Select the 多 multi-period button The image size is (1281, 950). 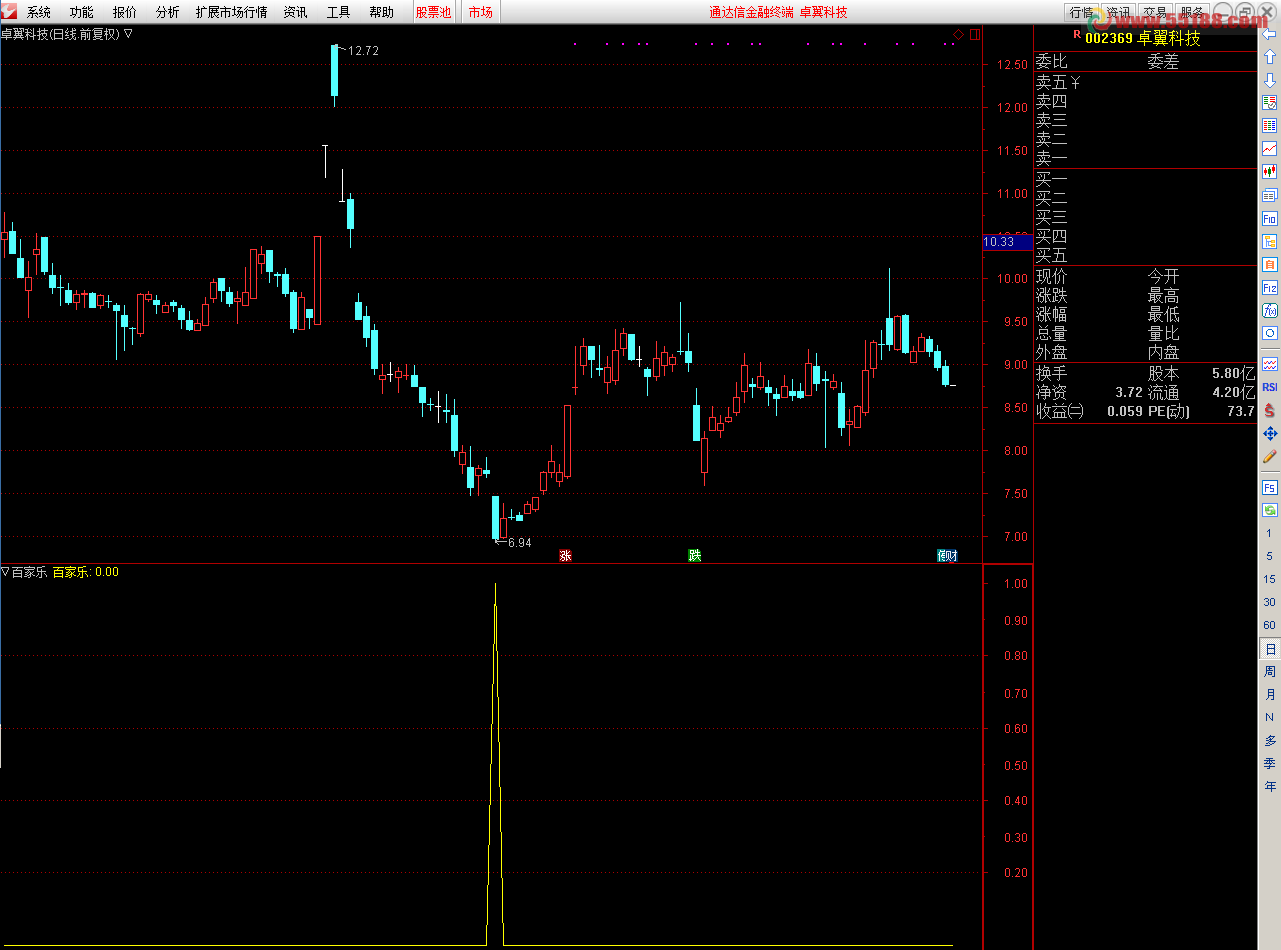[x=1270, y=741]
